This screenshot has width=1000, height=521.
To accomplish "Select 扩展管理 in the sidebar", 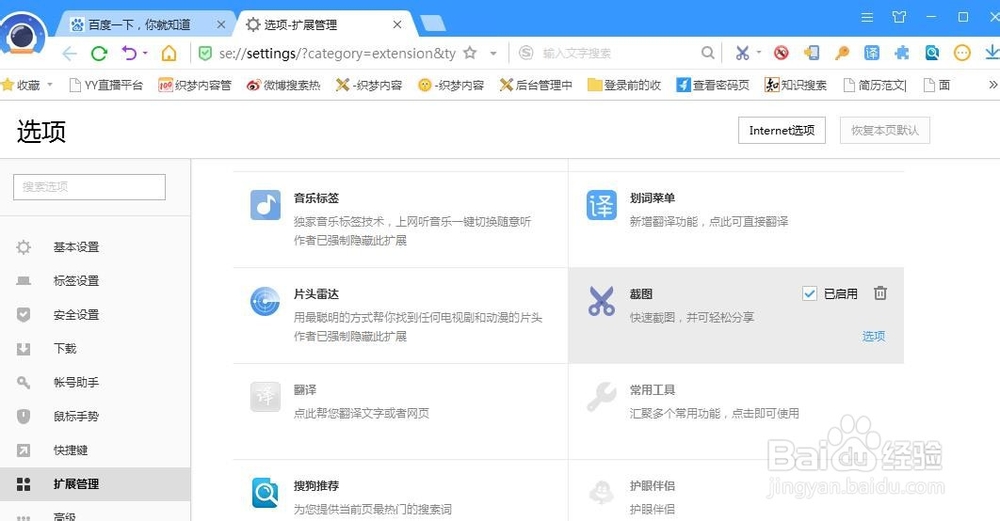I will point(95,483).
